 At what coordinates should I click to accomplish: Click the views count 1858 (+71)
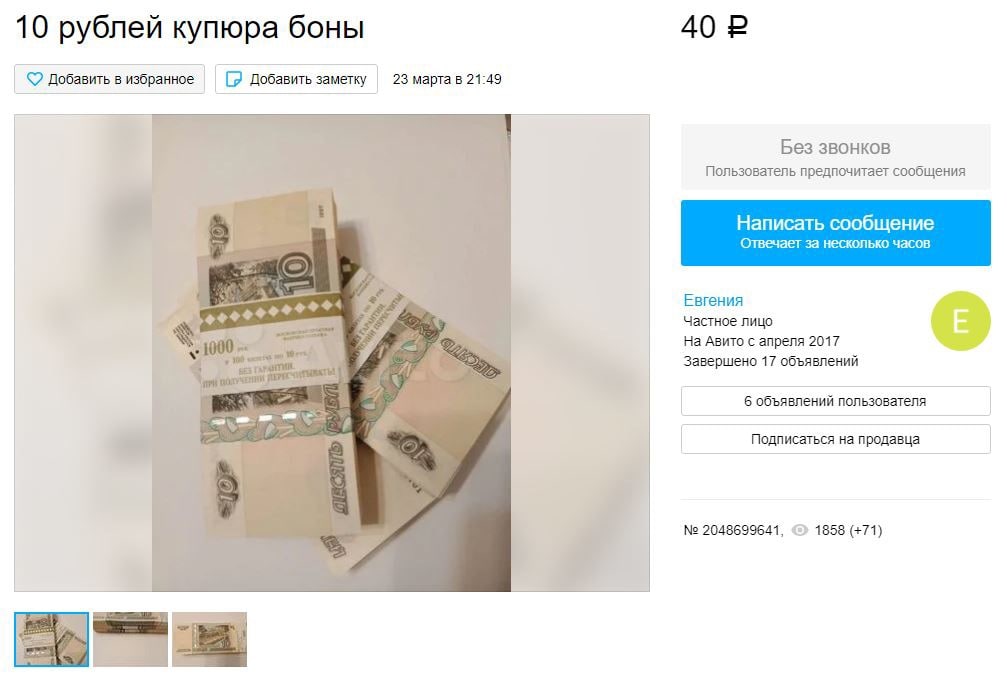point(848,530)
